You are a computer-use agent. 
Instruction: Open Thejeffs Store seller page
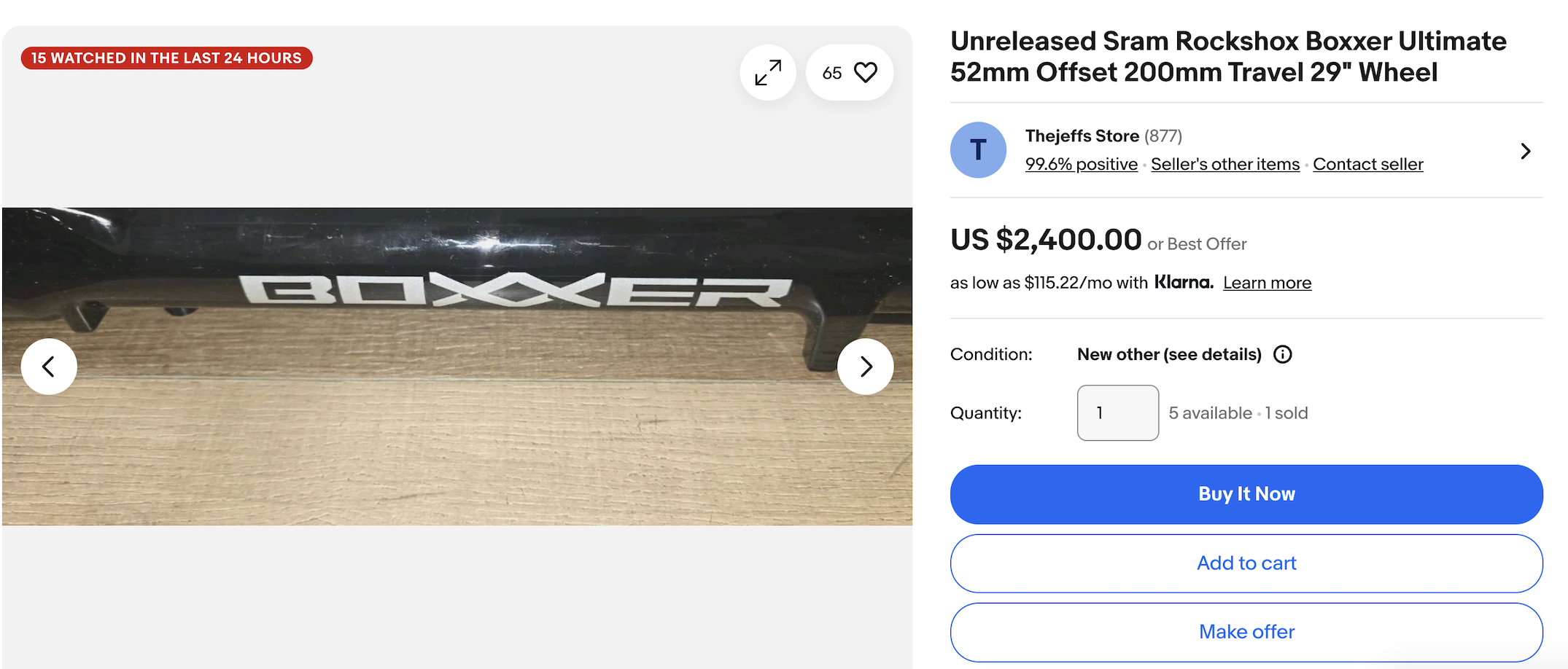coord(1082,136)
